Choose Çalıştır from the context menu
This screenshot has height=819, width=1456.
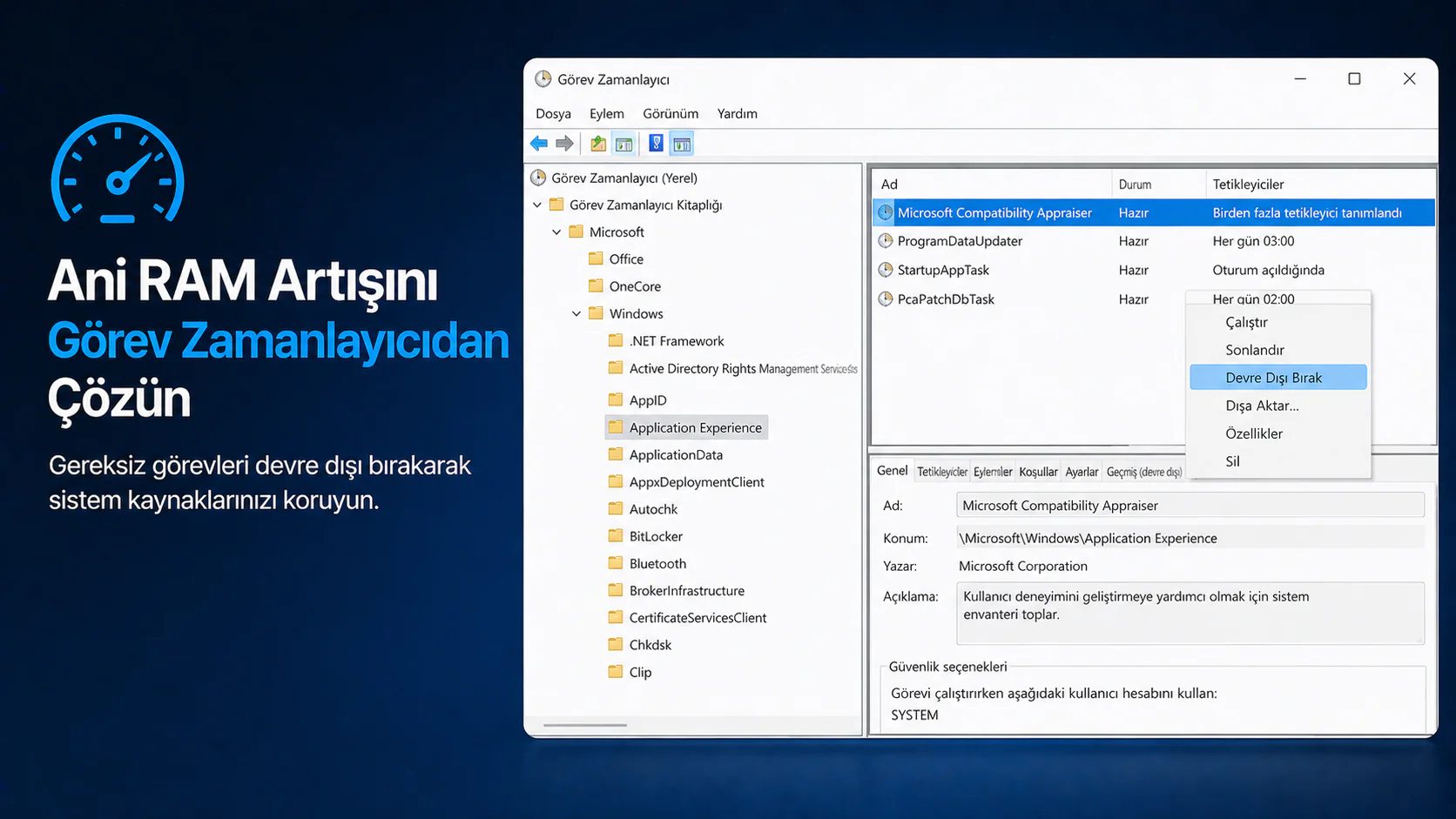tap(1278, 322)
